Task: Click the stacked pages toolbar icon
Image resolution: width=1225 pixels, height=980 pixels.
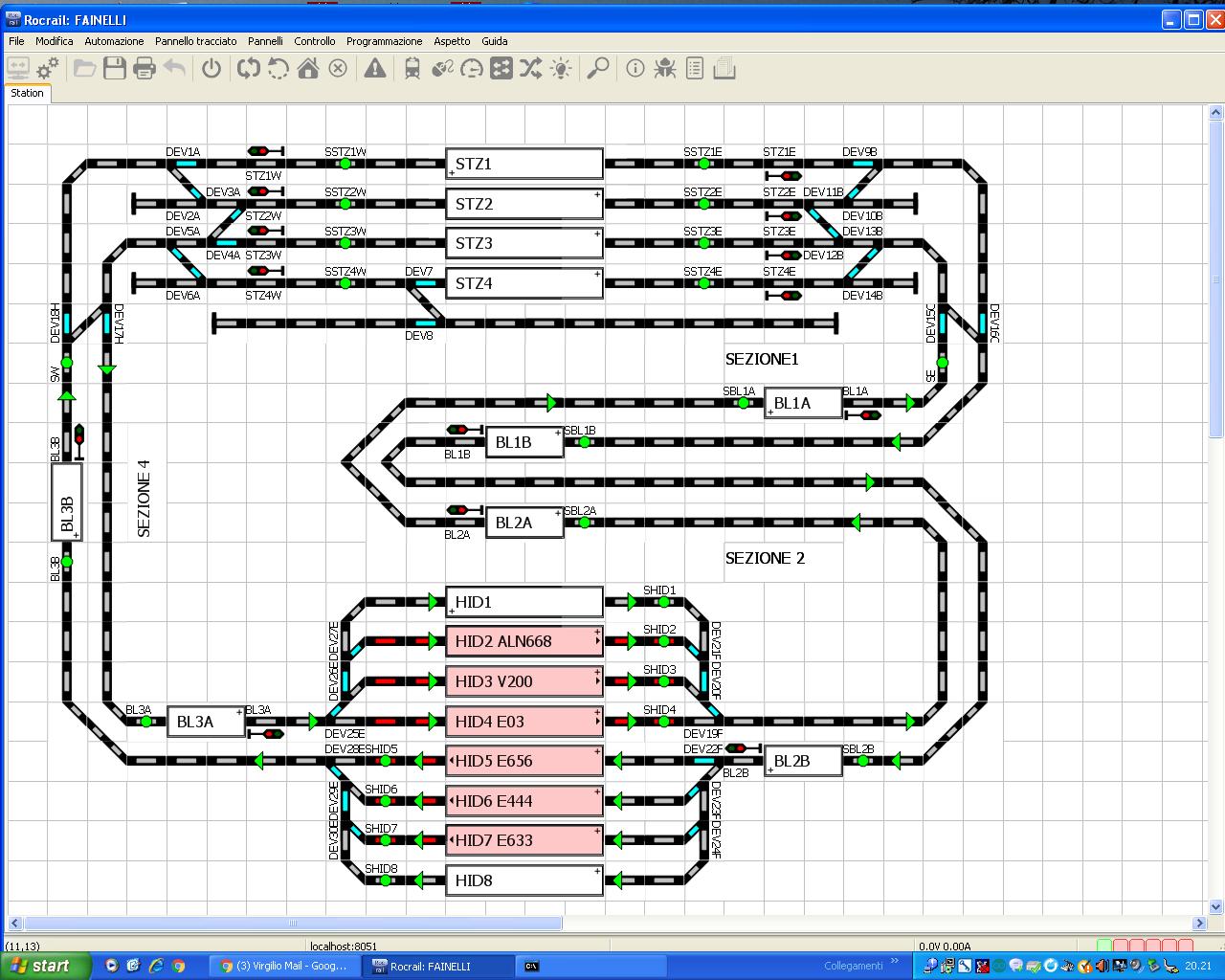Action: (724, 68)
